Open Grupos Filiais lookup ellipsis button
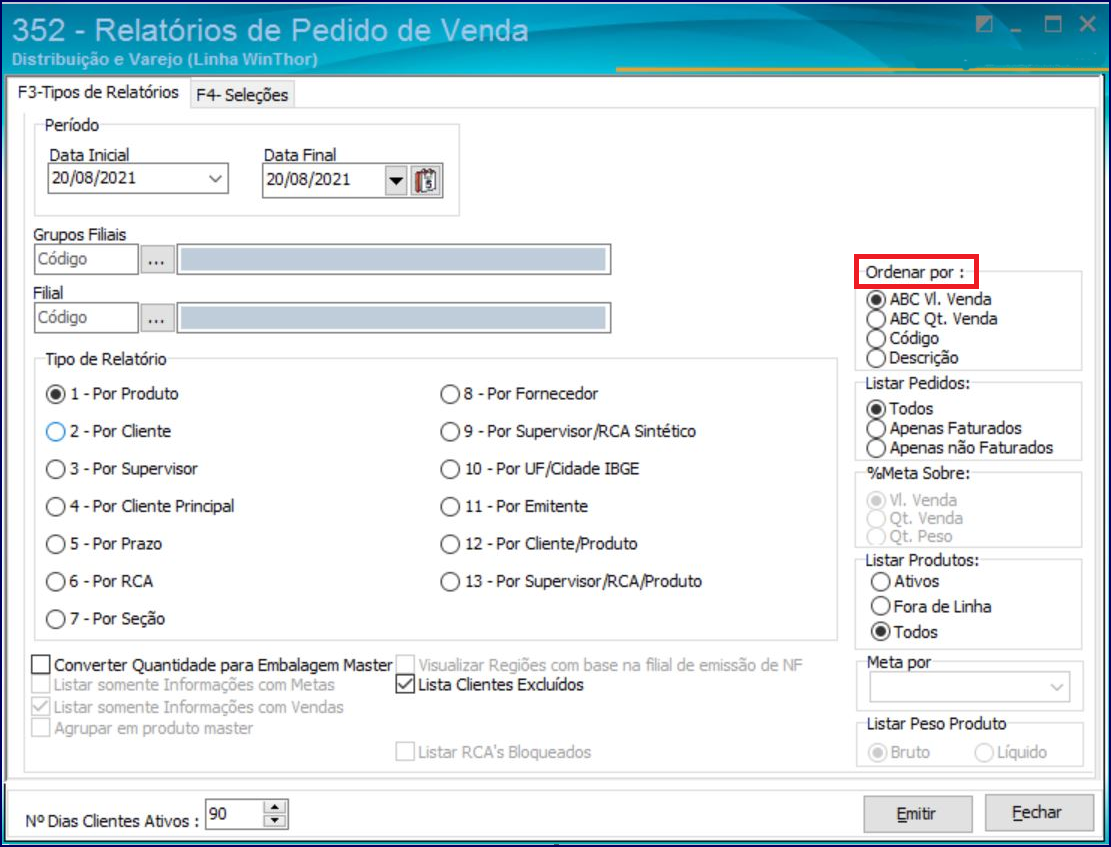Screen dimensions: 1111x847 pyautogui.click(x=157, y=259)
